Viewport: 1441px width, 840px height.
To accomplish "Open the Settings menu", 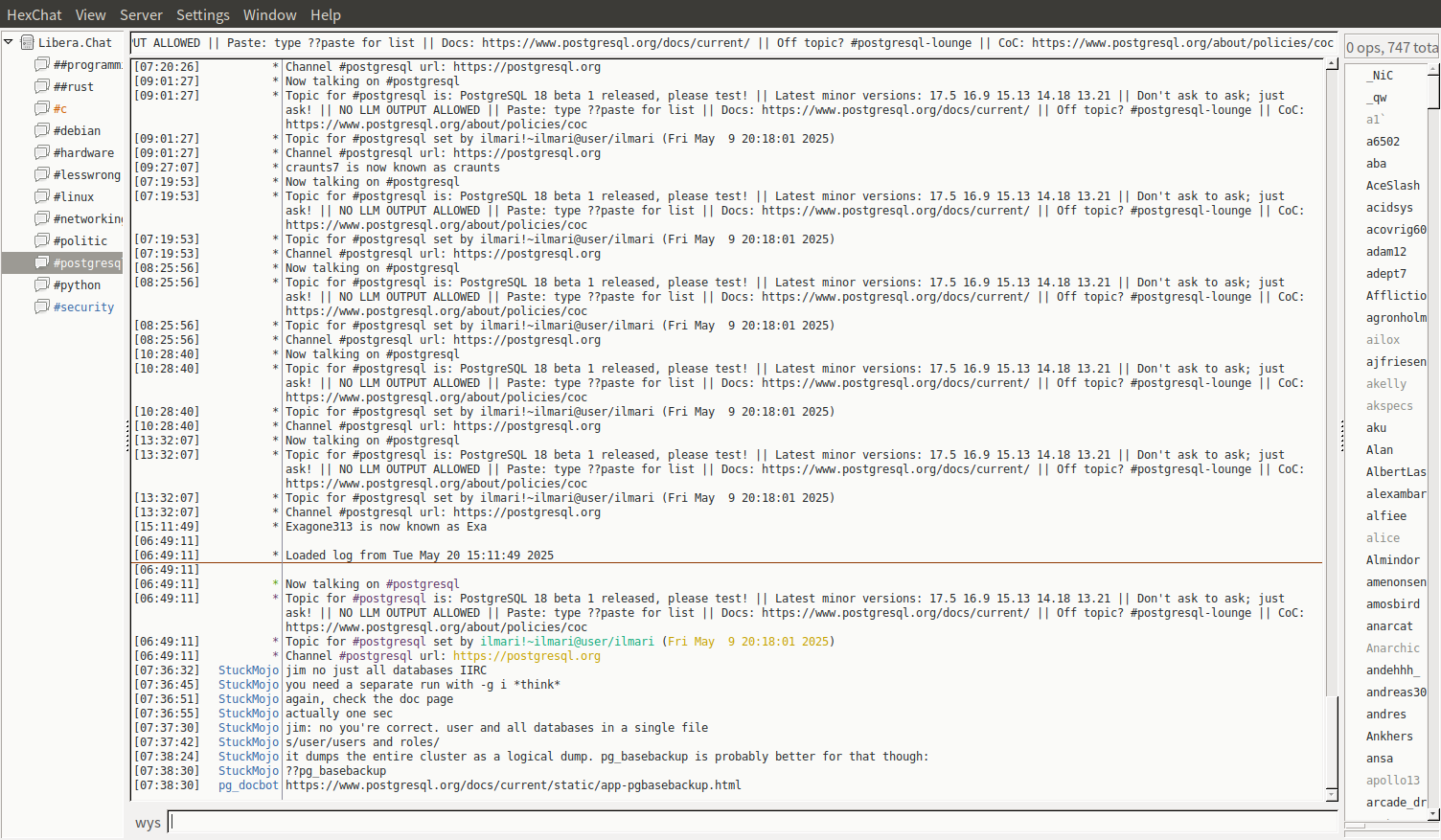I will click(x=202, y=14).
